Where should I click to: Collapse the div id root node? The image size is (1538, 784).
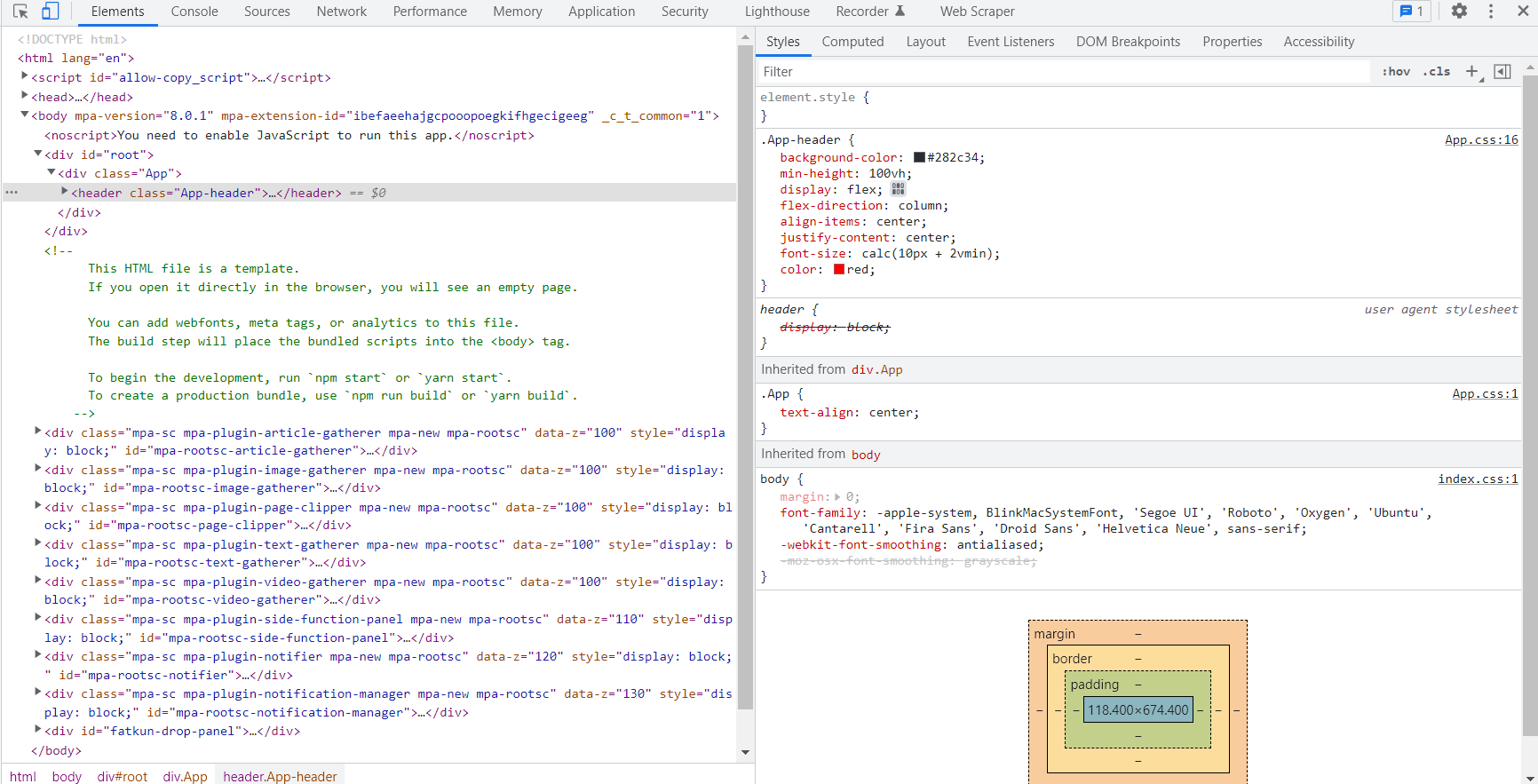click(38, 154)
